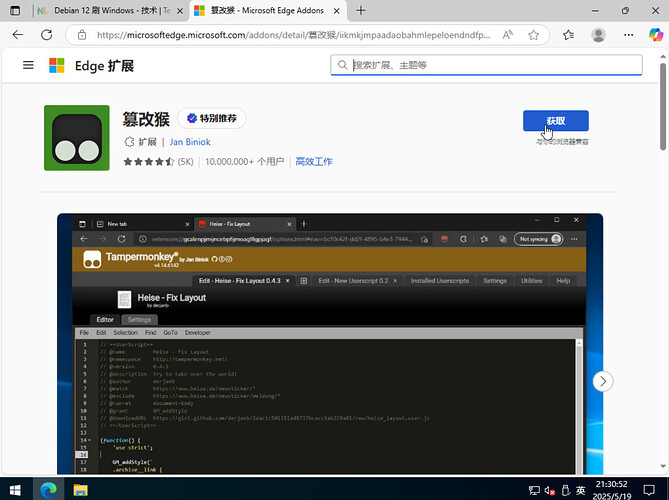
Task: Close the Microsoft Edge Addons tab
Action: click(x=337, y=11)
